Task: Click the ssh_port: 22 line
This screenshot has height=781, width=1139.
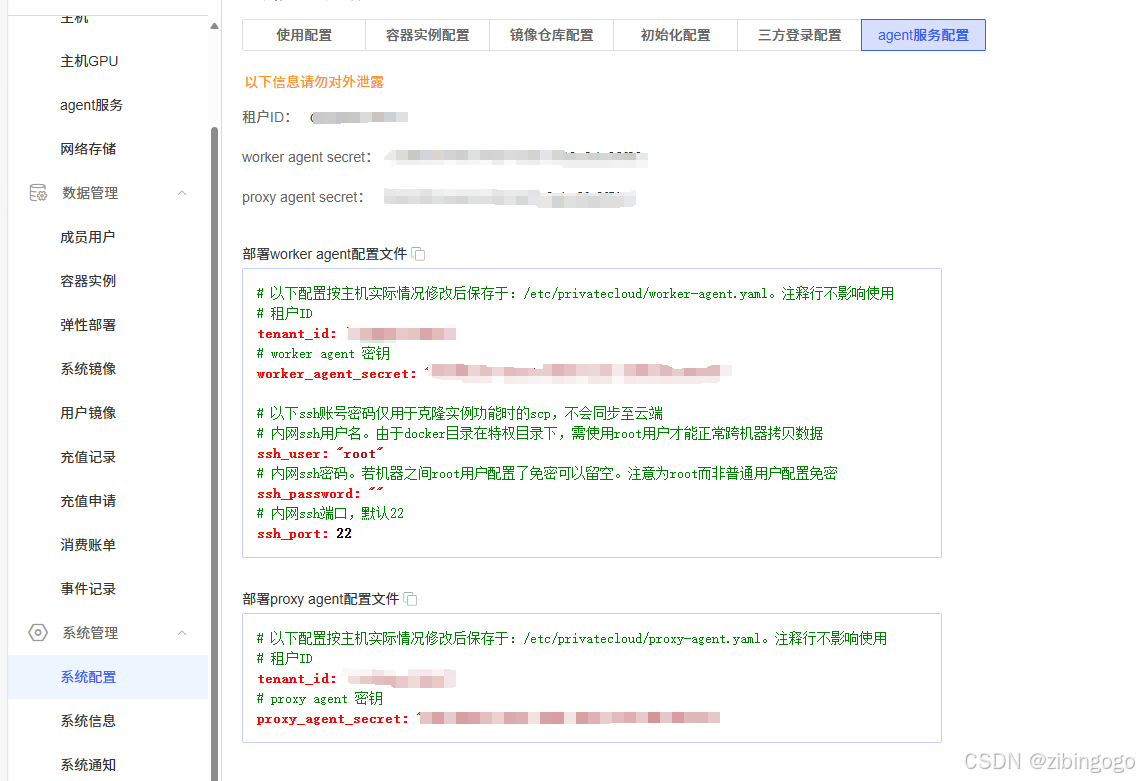Action: click(304, 533)
